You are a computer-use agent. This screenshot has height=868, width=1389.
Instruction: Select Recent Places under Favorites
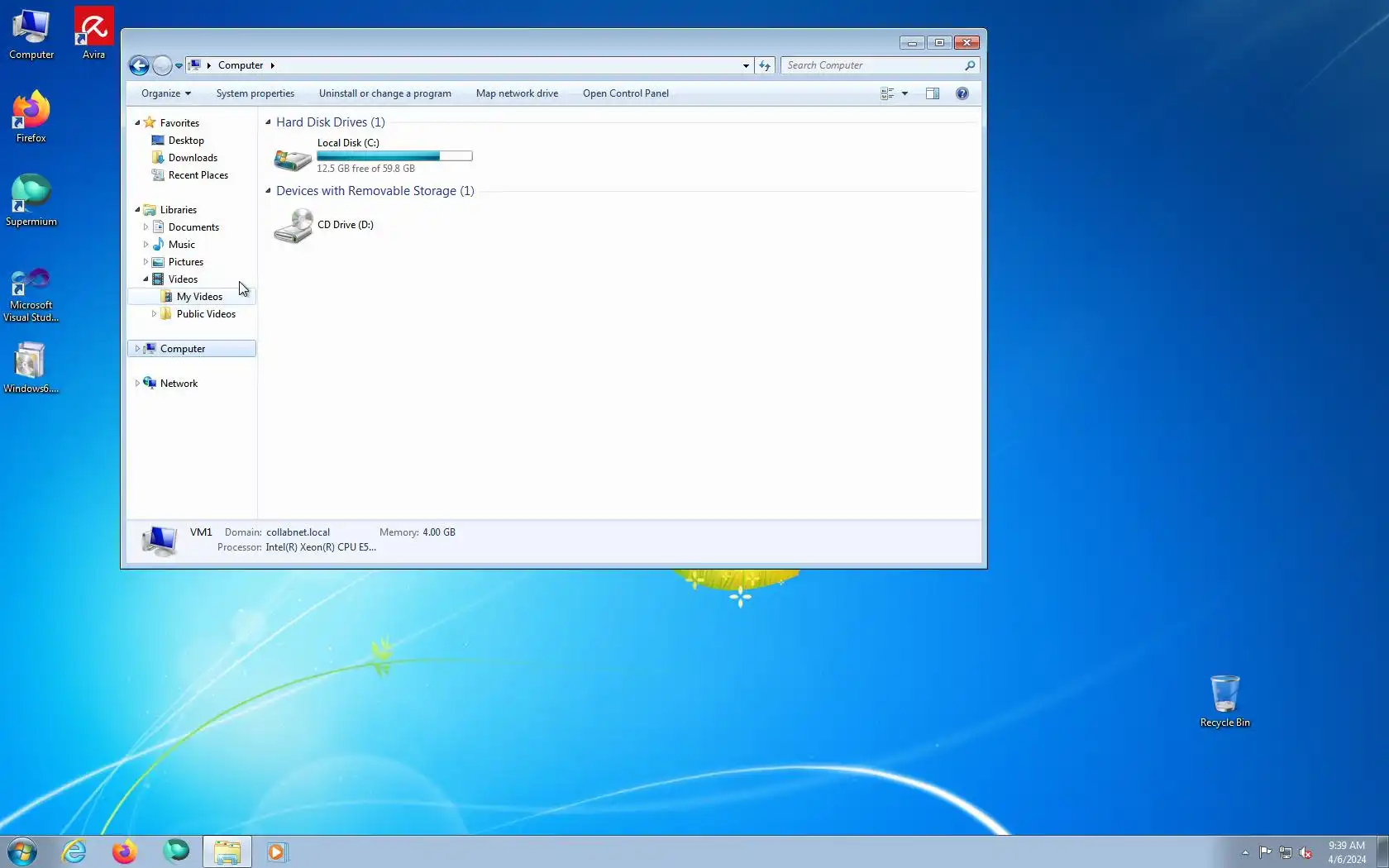[x=198, y=175]
